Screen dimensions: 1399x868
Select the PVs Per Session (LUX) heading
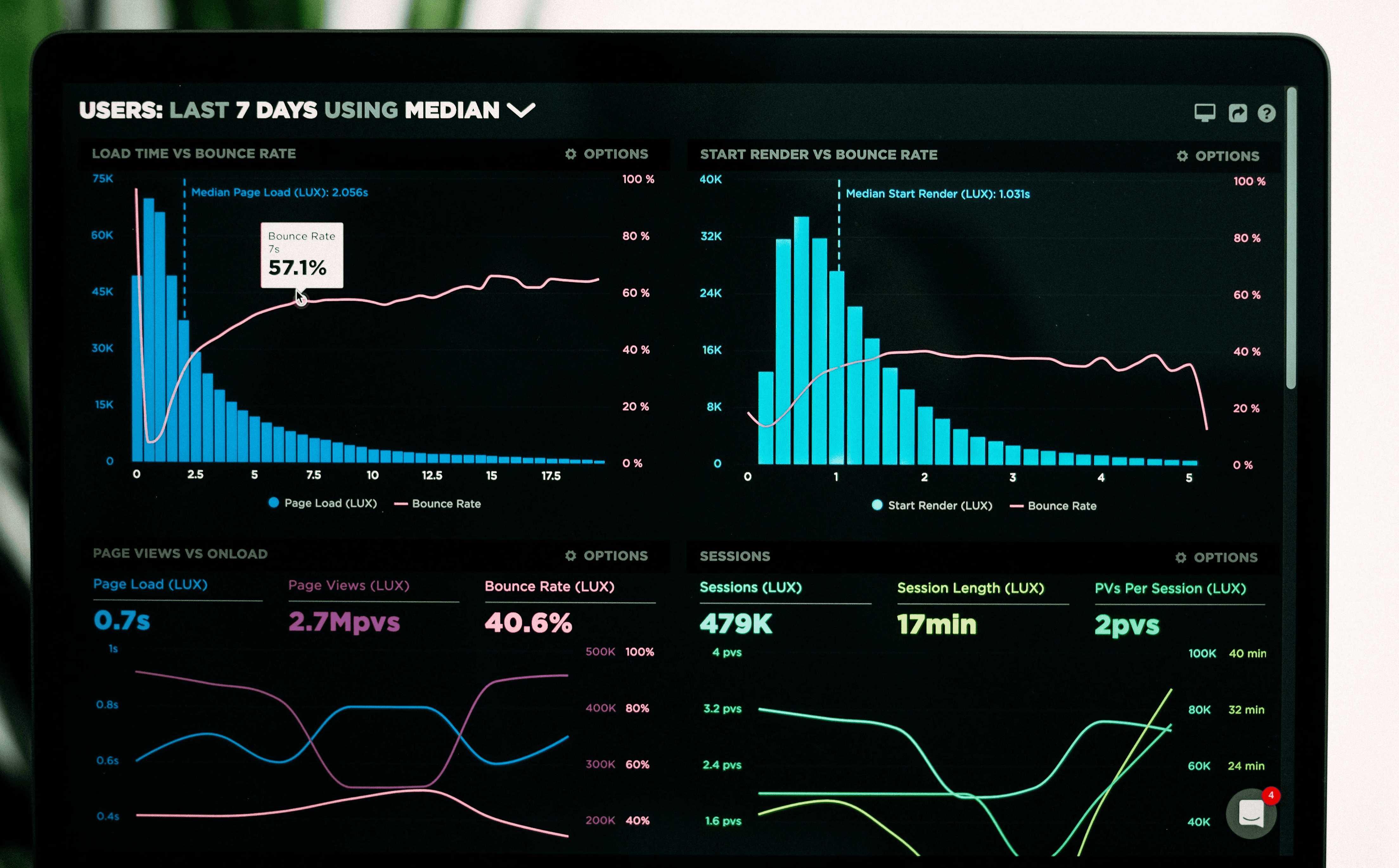click(x=1171, y=588)
